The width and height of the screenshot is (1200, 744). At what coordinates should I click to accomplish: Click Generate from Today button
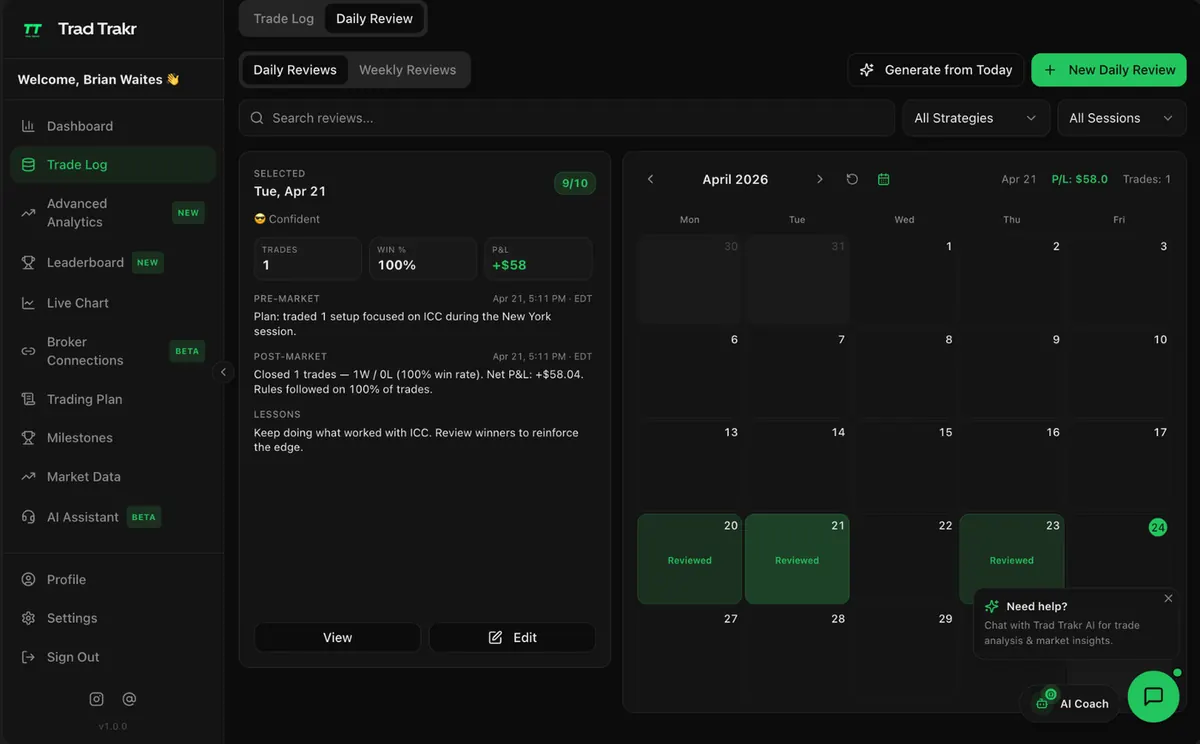[x=936, y=70]
